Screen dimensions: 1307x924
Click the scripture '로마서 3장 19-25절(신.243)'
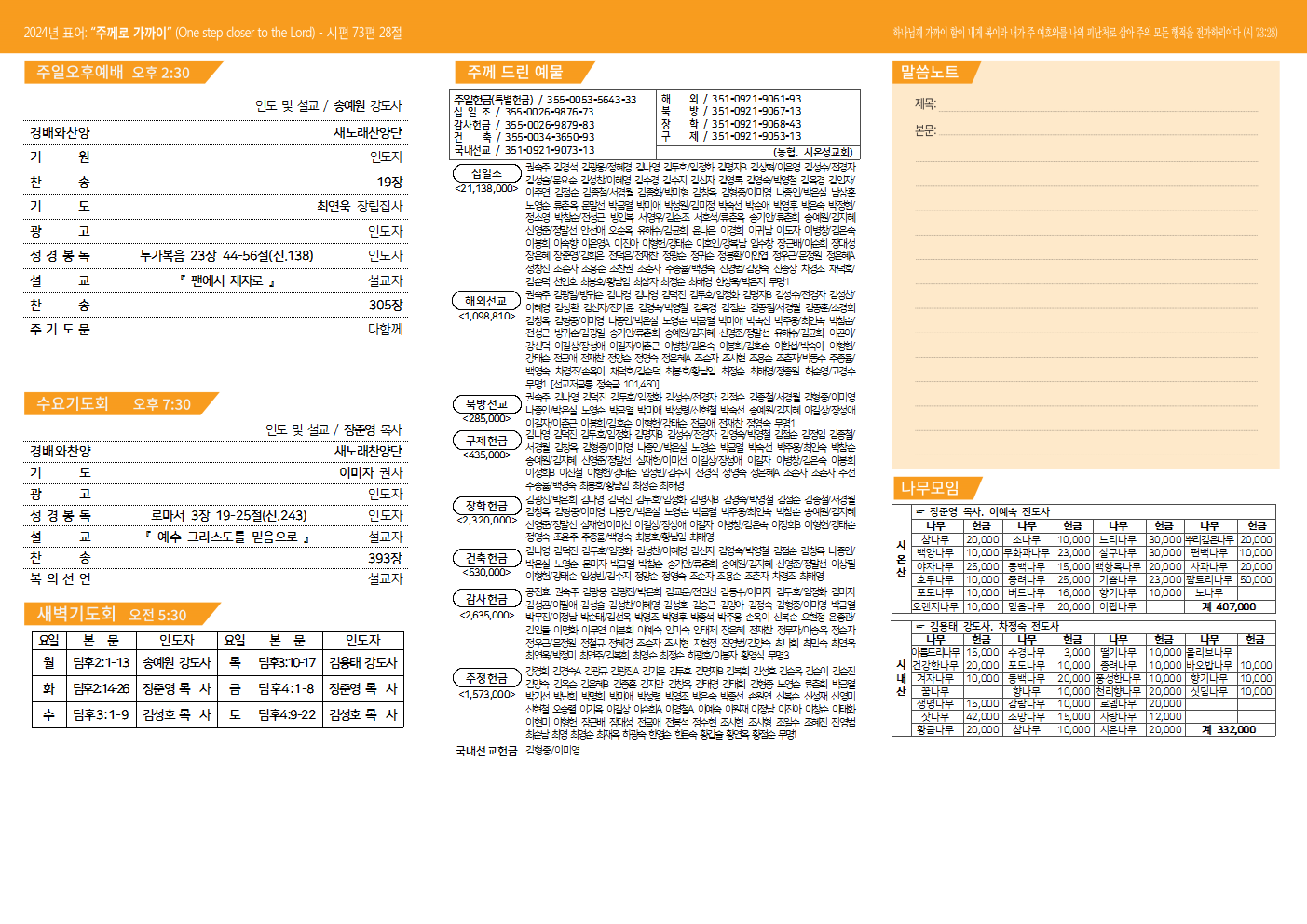tap(229, 515)
